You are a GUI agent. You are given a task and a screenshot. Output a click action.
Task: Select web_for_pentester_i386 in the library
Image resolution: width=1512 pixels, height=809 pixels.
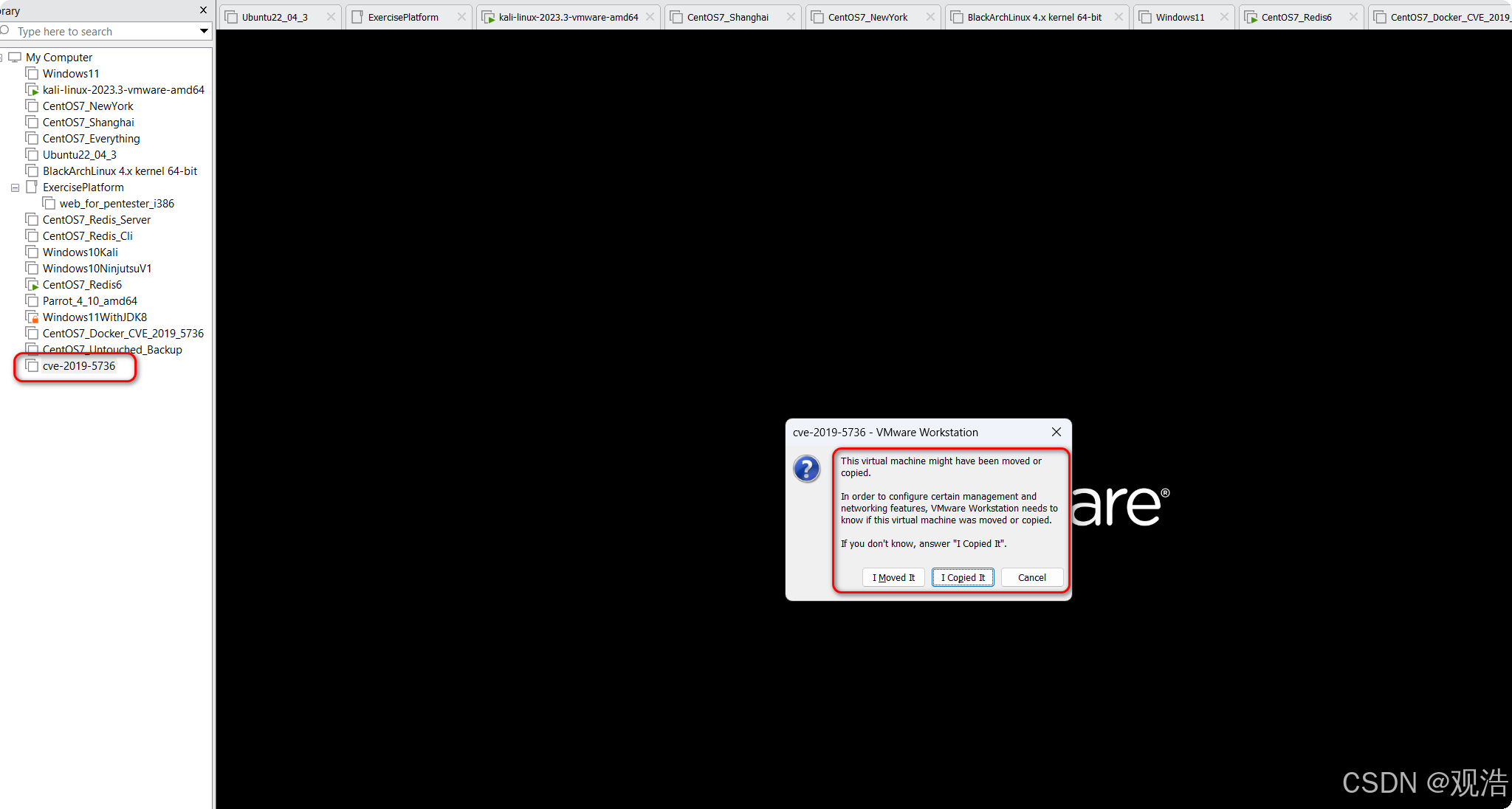117,203
